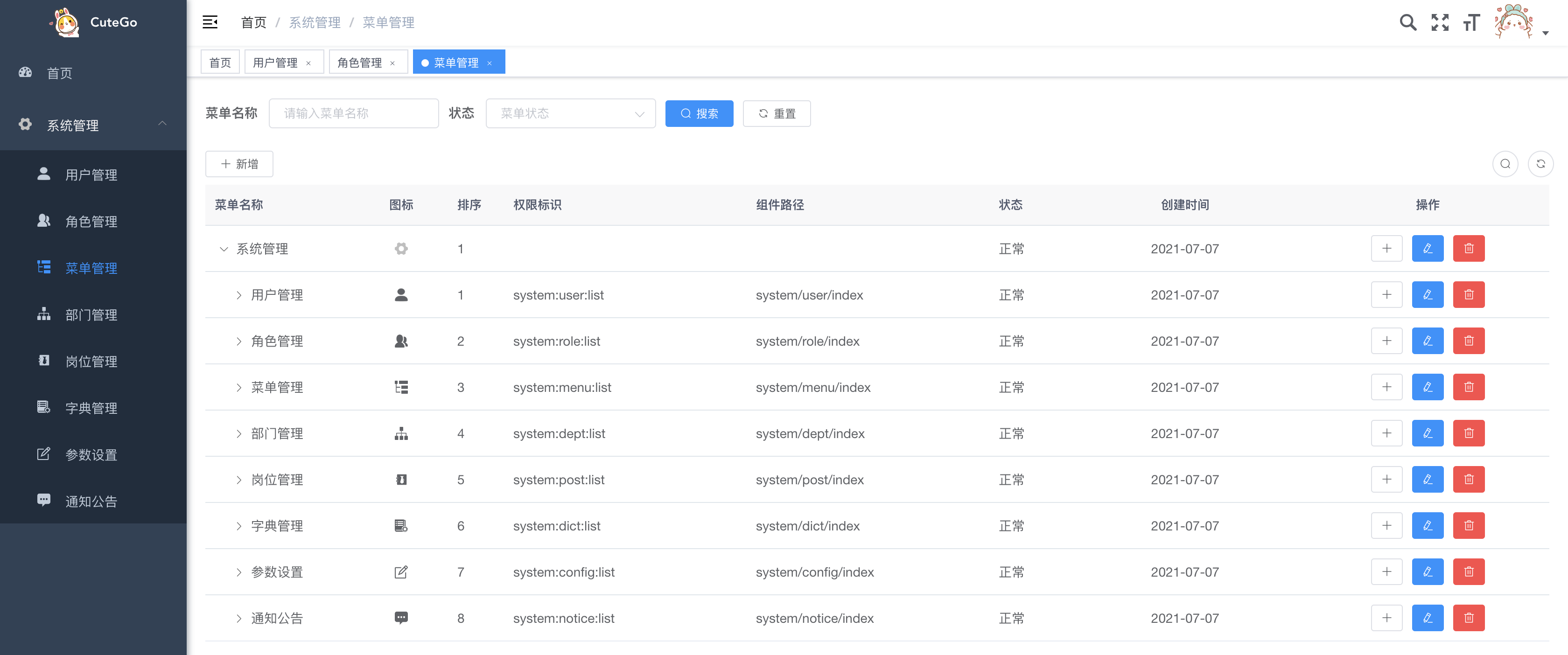Click the system:notice:list cell
The image size is (1568, 655).
point(564,619)
